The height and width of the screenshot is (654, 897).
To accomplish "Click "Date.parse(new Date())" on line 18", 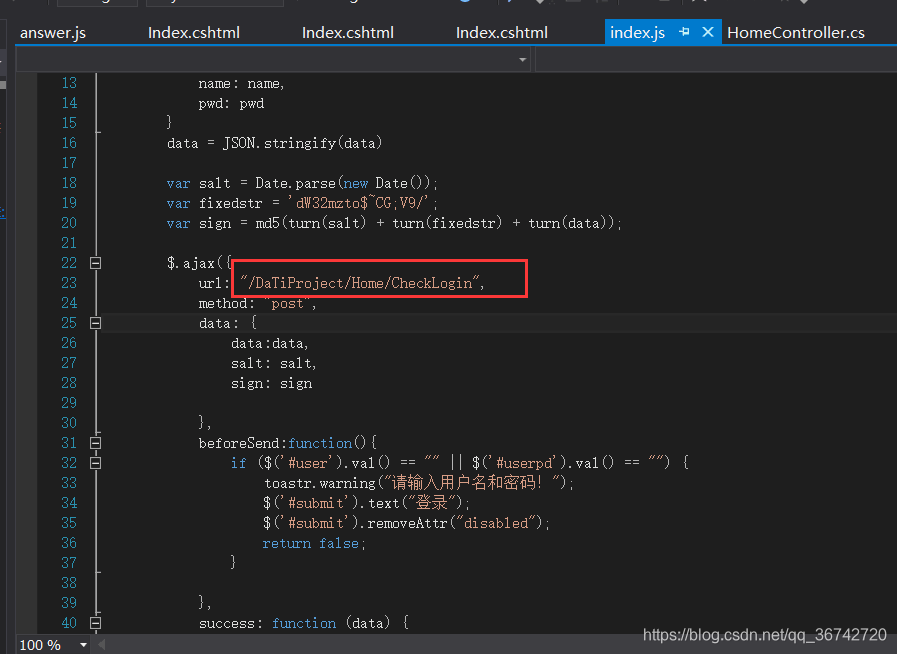I will 343,183.
